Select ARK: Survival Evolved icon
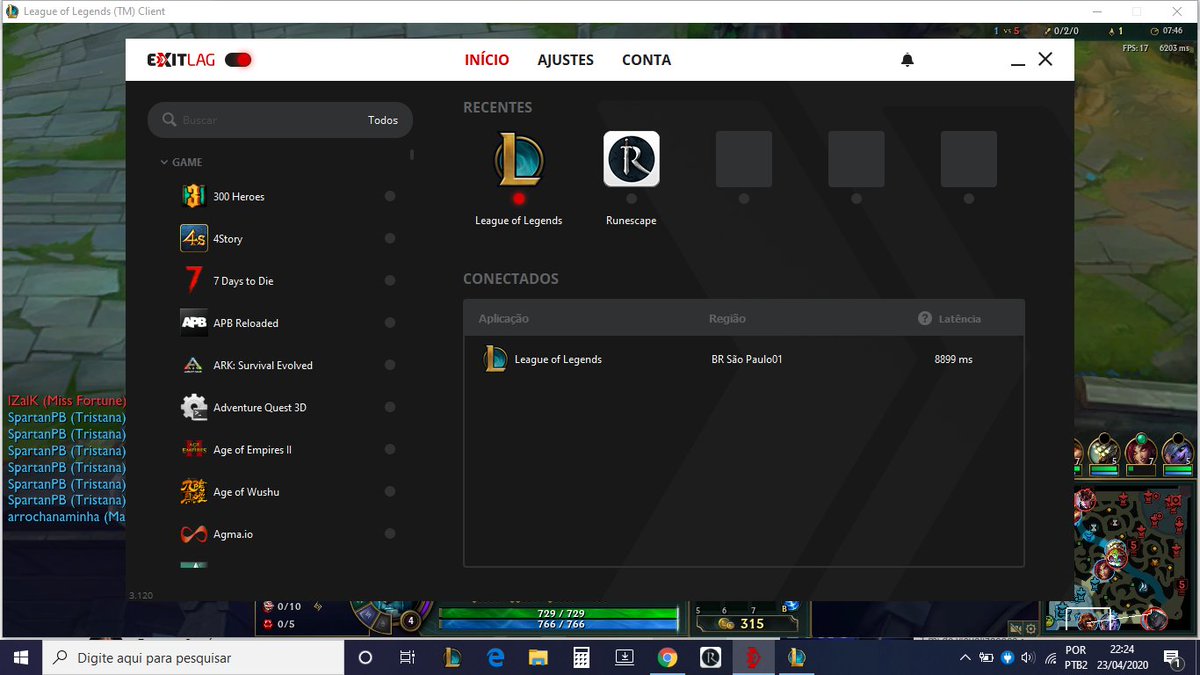 pos(194,365)
